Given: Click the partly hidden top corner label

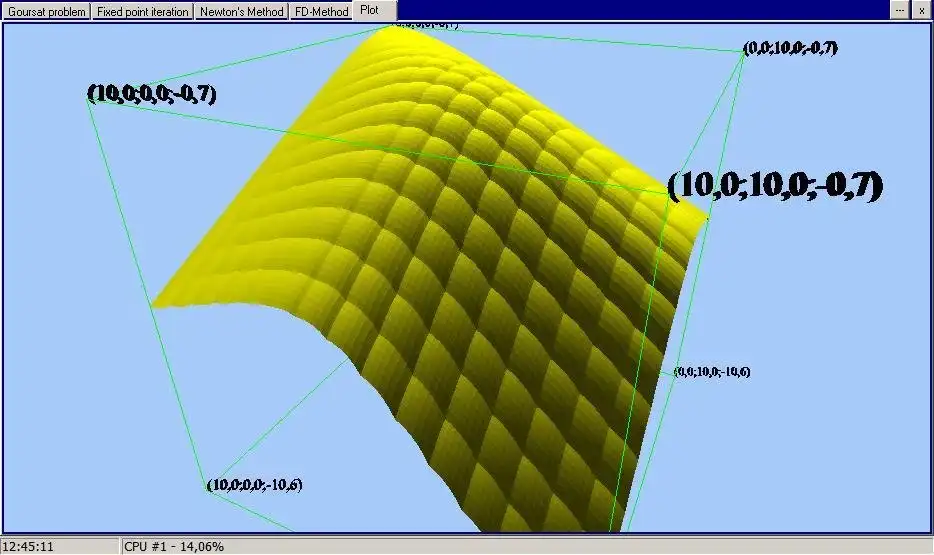Looking at the screenshot, I should coord(426,25).
